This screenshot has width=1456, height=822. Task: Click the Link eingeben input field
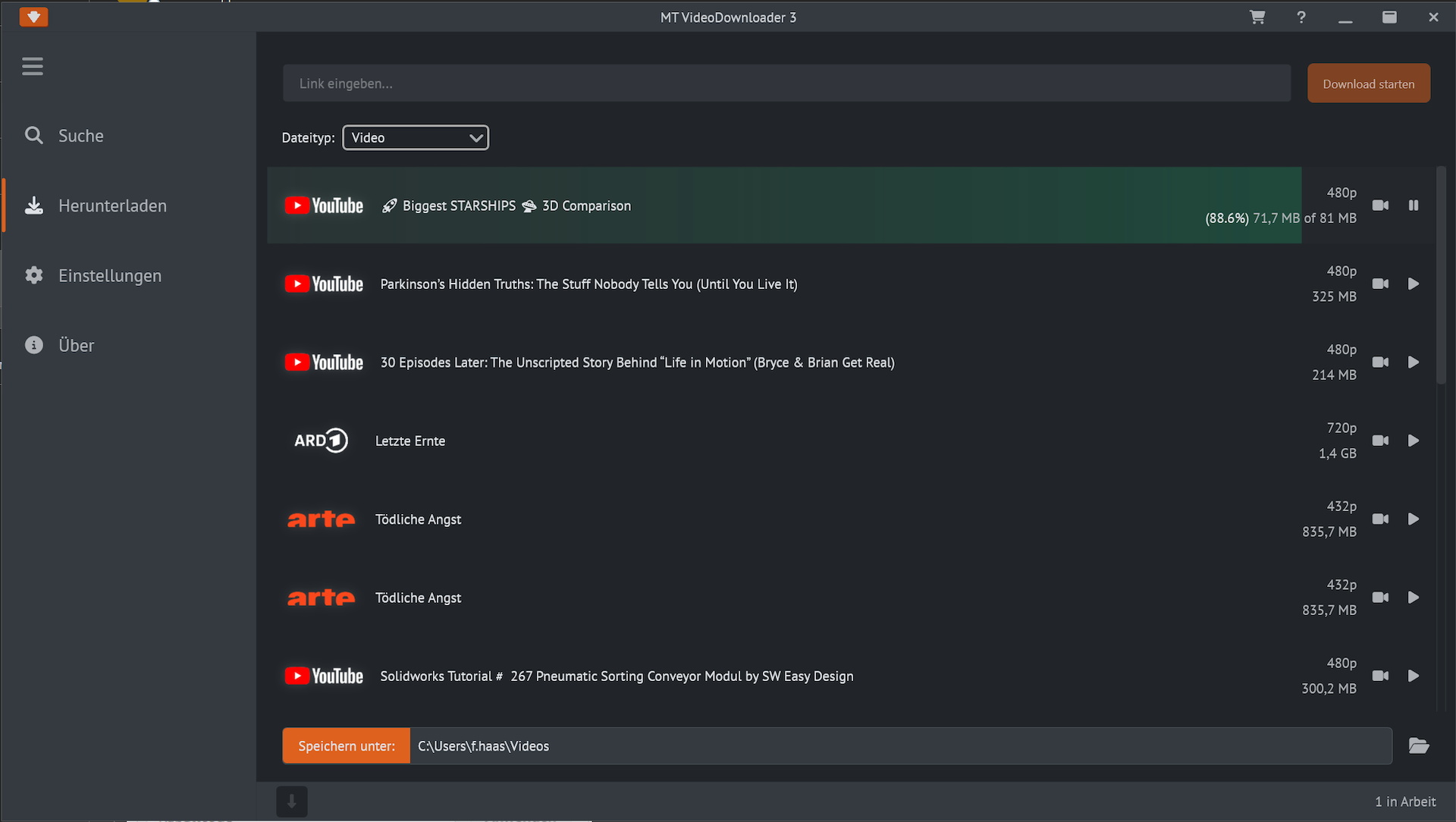(786, 83)
